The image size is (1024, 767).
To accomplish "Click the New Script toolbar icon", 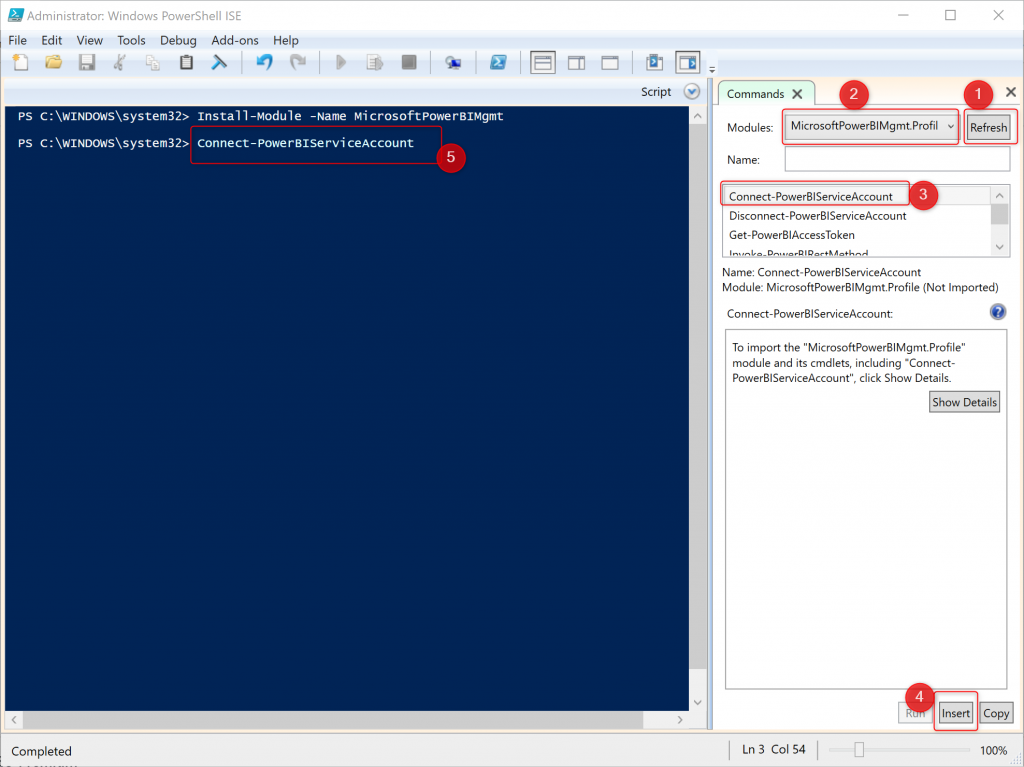I will point(20,62).
